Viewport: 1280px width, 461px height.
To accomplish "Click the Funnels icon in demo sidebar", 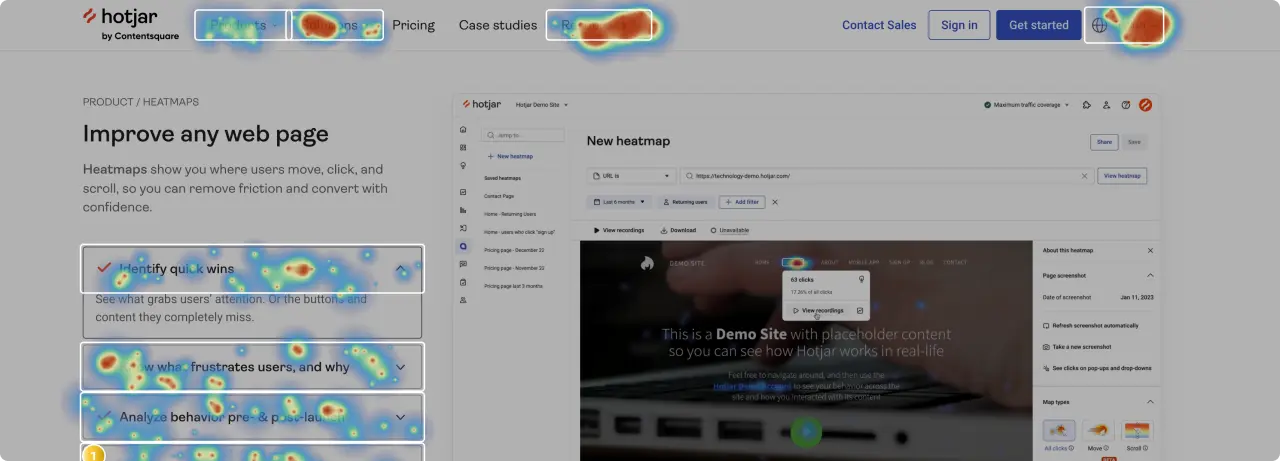I will coord(462,228).
